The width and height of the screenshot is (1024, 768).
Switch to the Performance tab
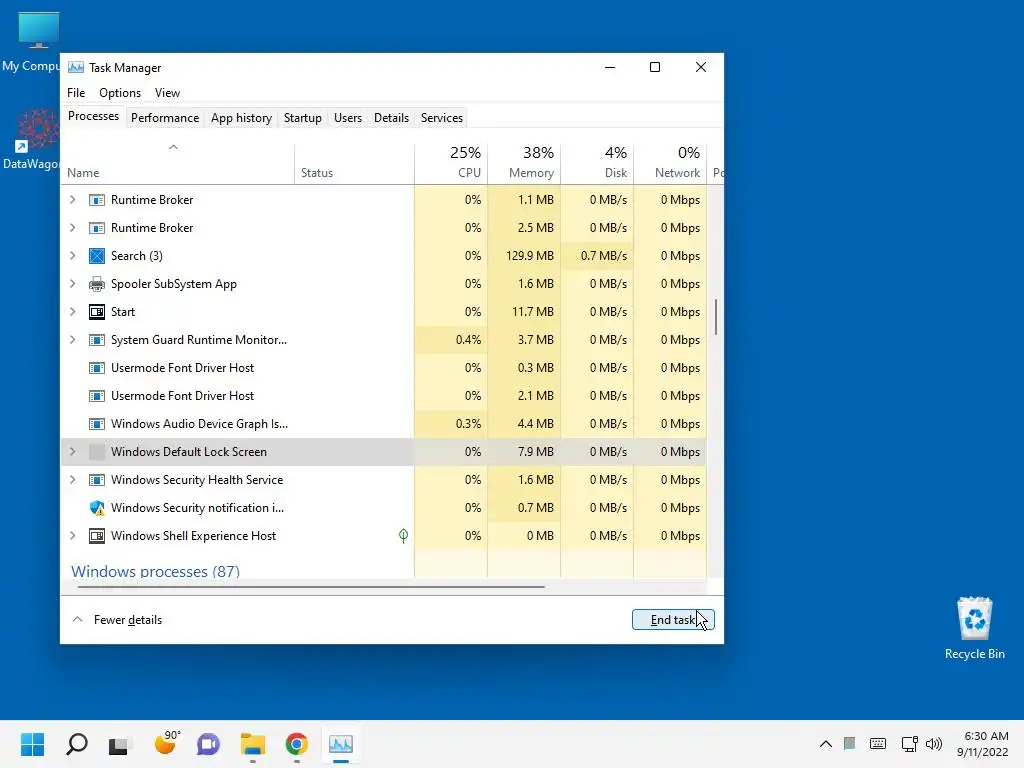[165, 118]
